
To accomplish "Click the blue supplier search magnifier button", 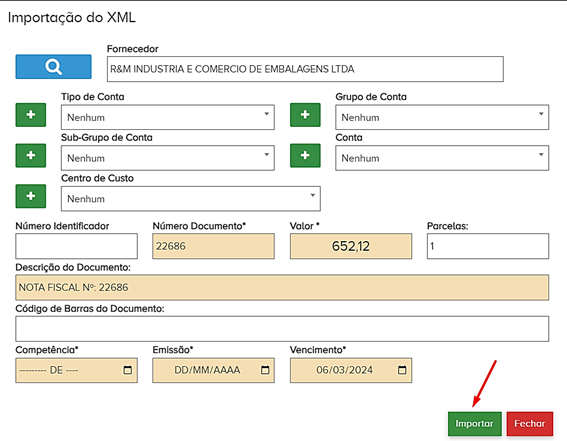I will tap(53, 67).
